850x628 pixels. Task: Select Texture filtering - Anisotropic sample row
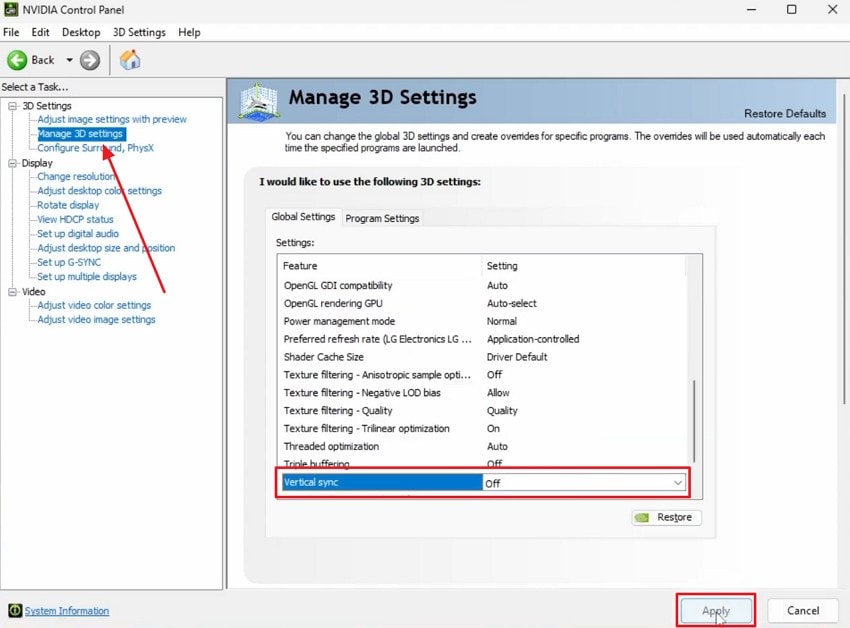(482, 375)
